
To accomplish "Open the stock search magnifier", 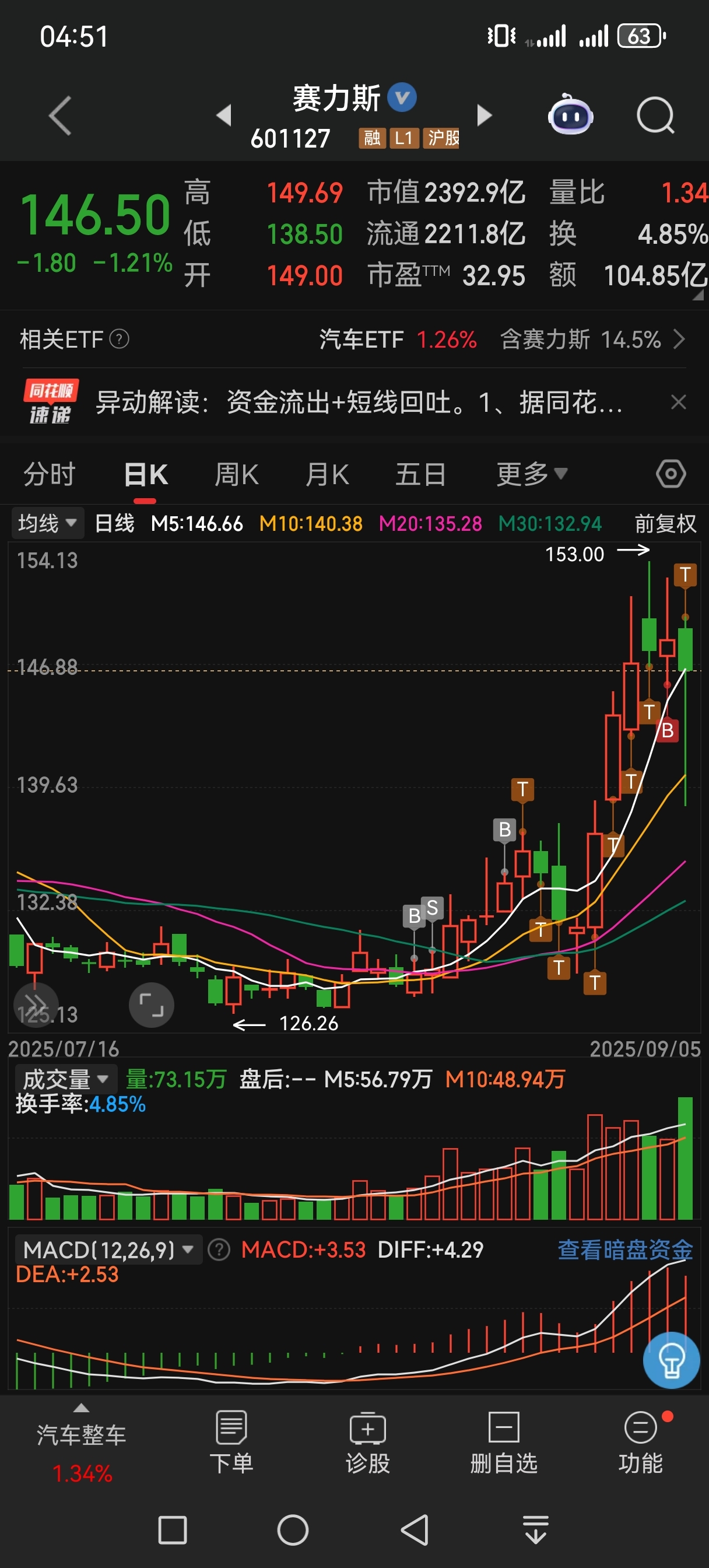I will click(x=655, y=115).
